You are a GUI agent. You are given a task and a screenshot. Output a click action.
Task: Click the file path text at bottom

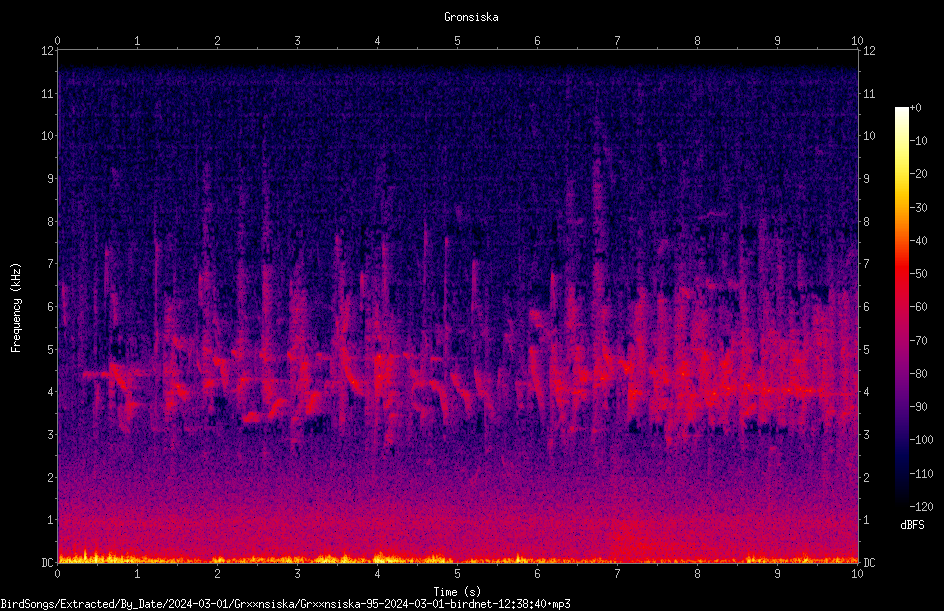(x=285, y=604)
